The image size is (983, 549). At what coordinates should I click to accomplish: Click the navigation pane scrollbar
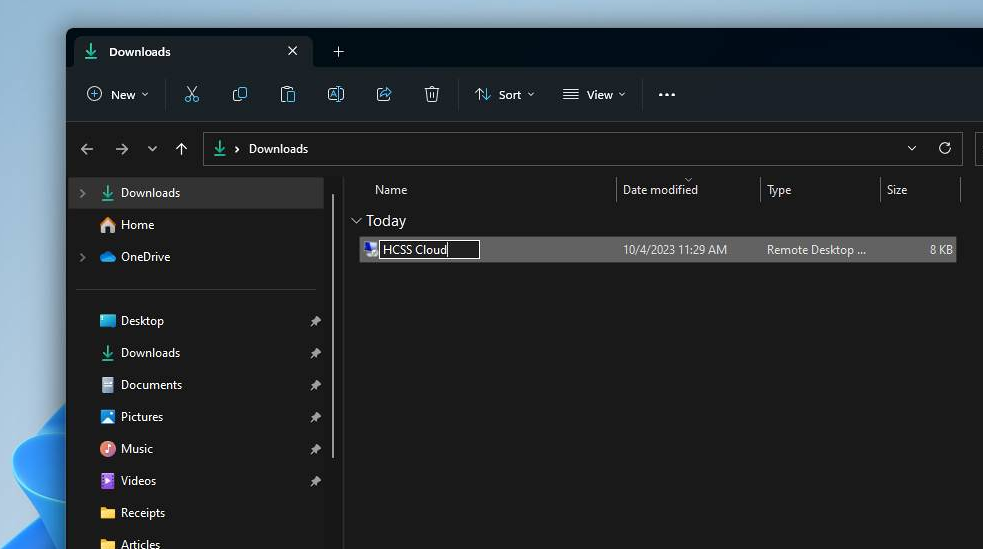tap(333, 326)
